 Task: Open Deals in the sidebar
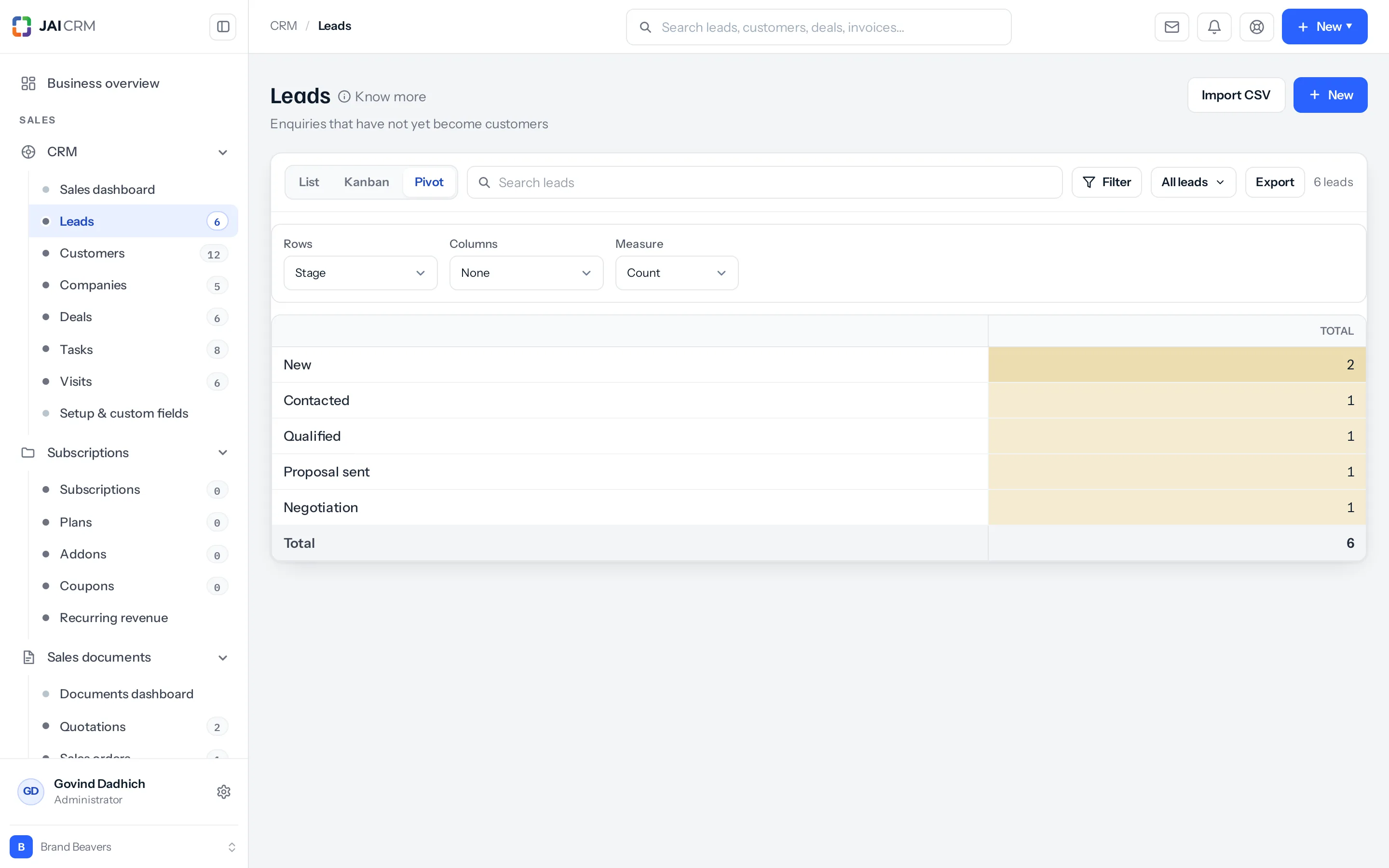click(x=133, y=317)
